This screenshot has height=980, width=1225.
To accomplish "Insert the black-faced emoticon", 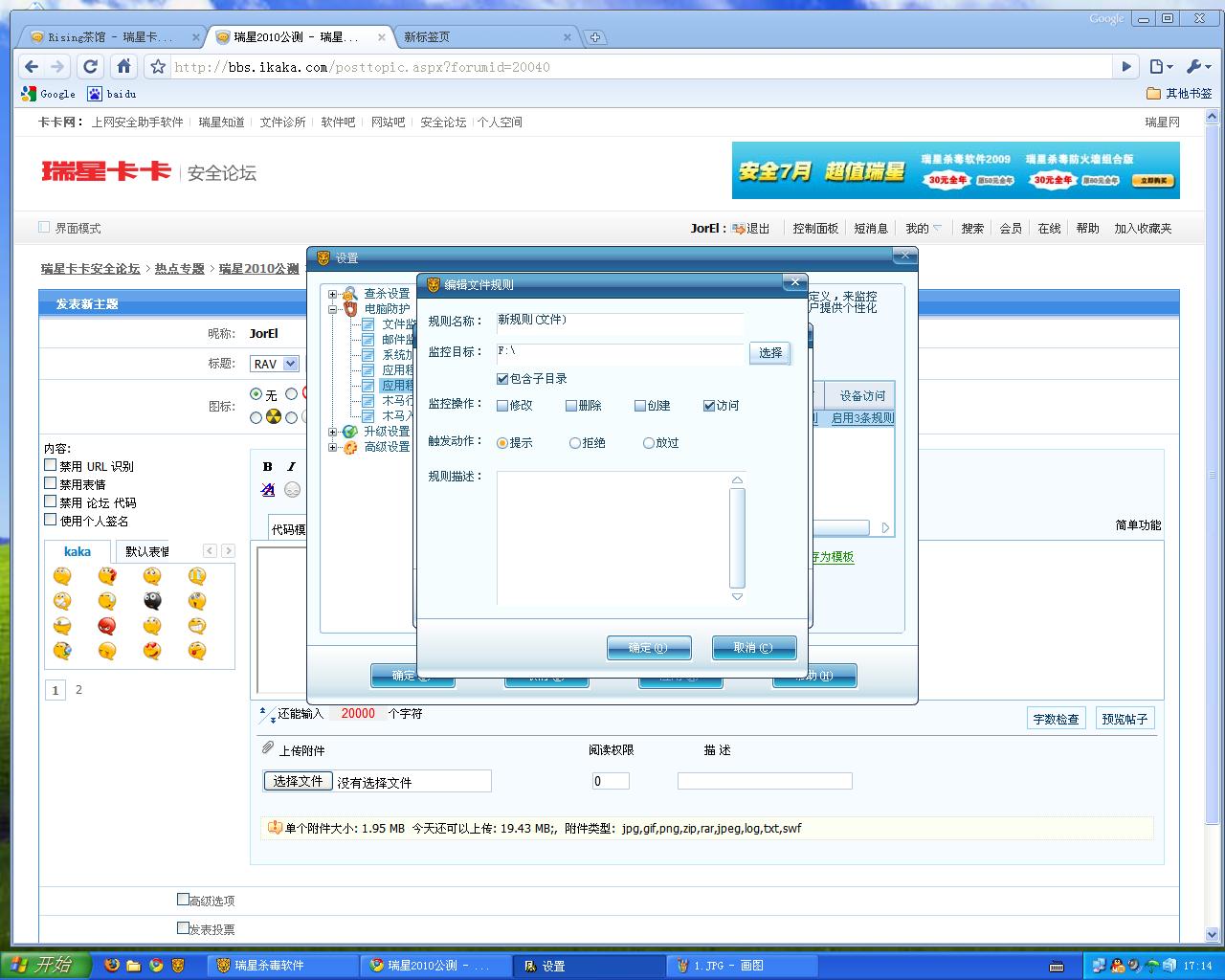I will (x=152, y=601).
